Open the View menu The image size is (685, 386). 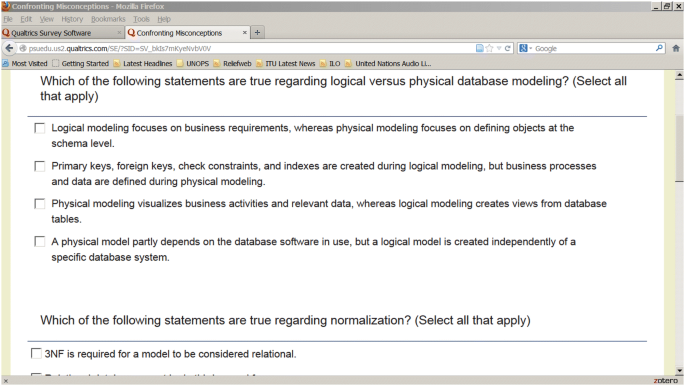pos(47,19)
